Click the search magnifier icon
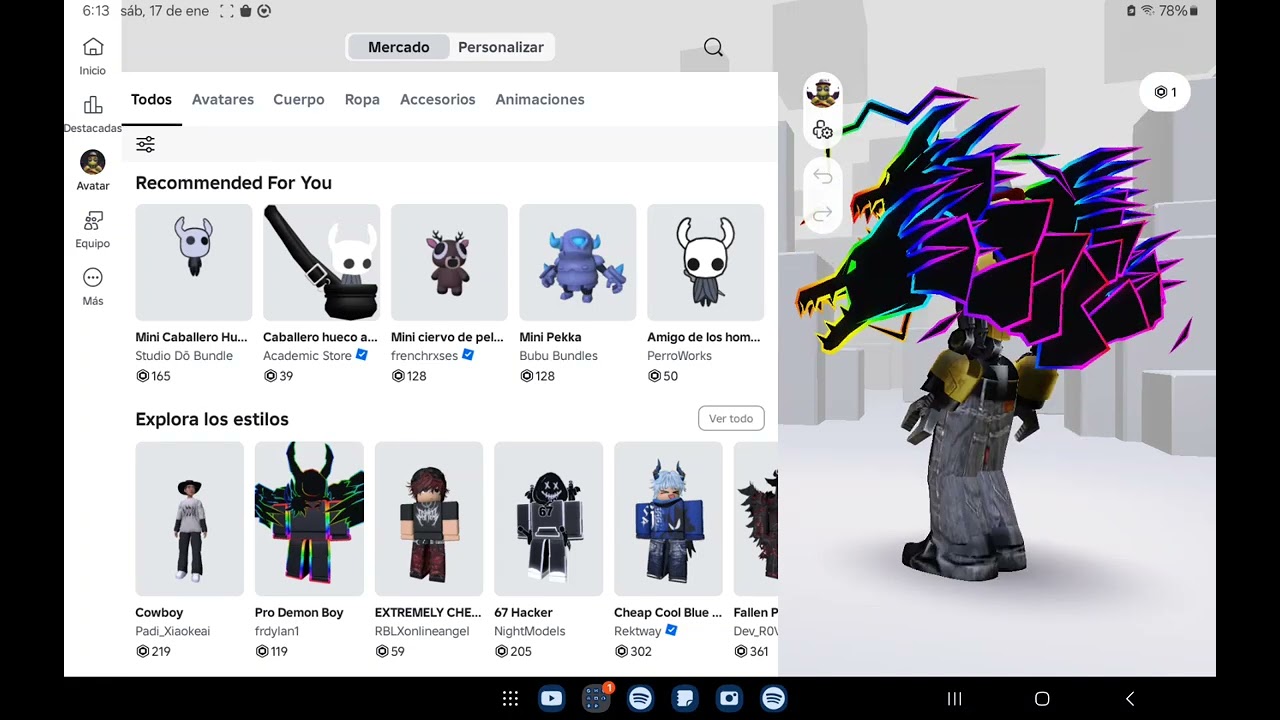The height and width of the screenshot is (720, 1280). [x=713, y=47]
